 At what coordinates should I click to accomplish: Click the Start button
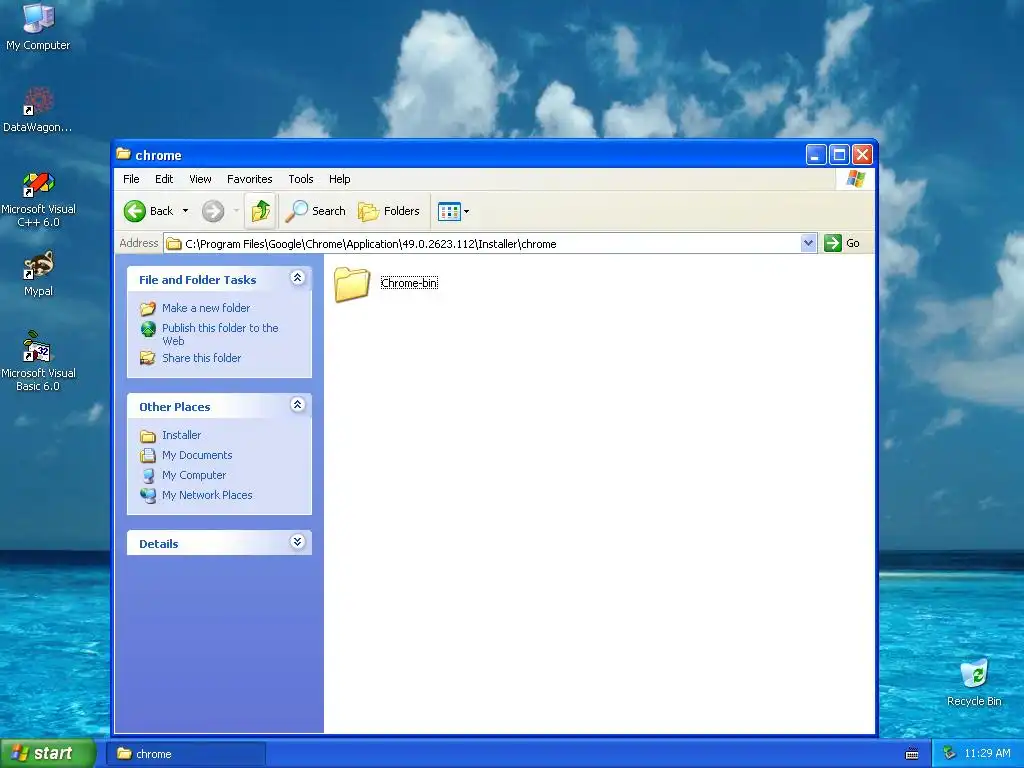click(48, 753)
